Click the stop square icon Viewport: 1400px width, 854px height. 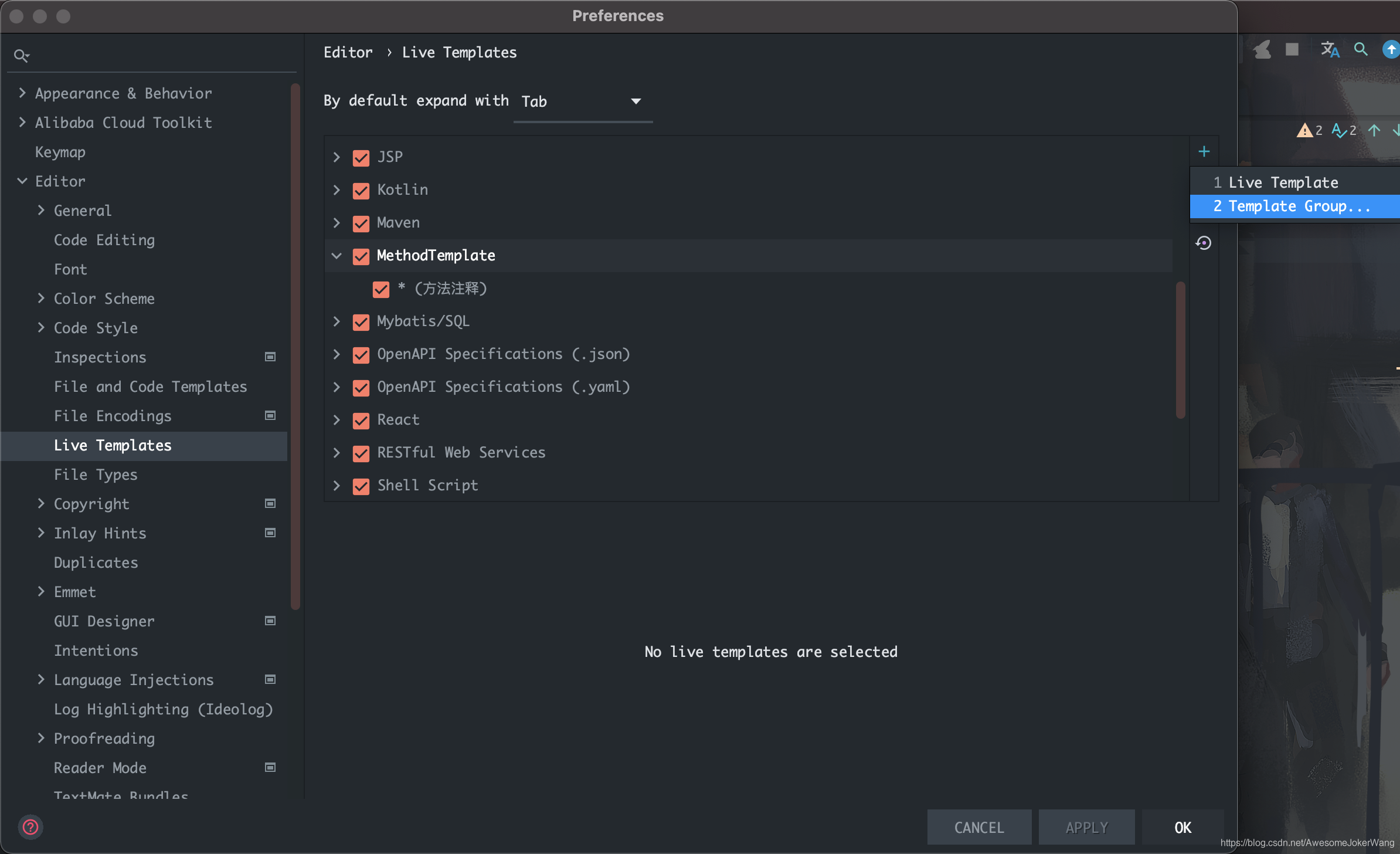pos(1292,50)
